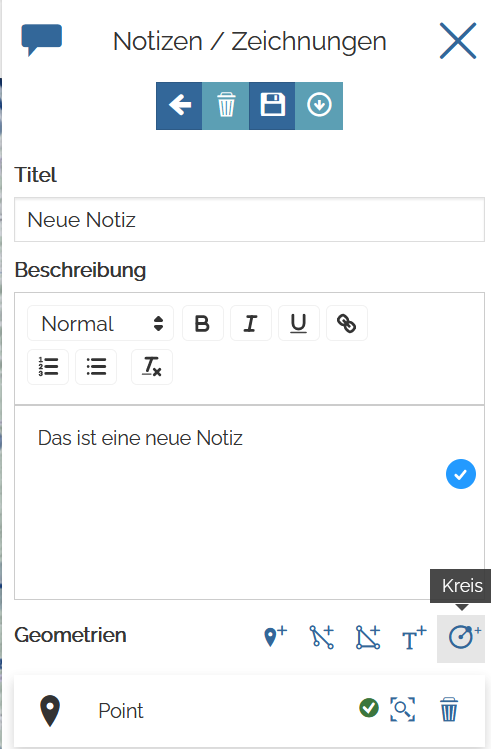Toggle italic formatting
This screenshot has width=491, height=749.
[x=251, y=323]
